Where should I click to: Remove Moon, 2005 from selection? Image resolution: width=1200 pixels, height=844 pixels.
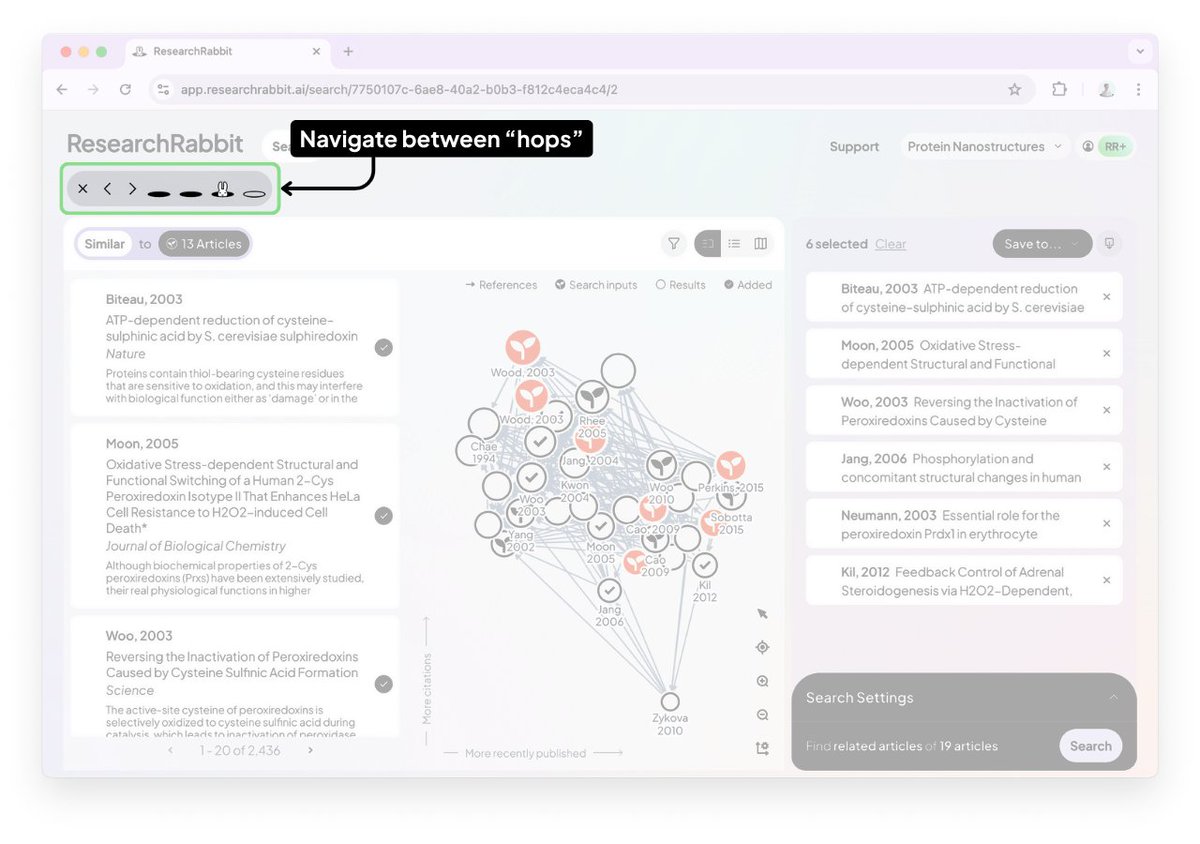coord(1106,354)
